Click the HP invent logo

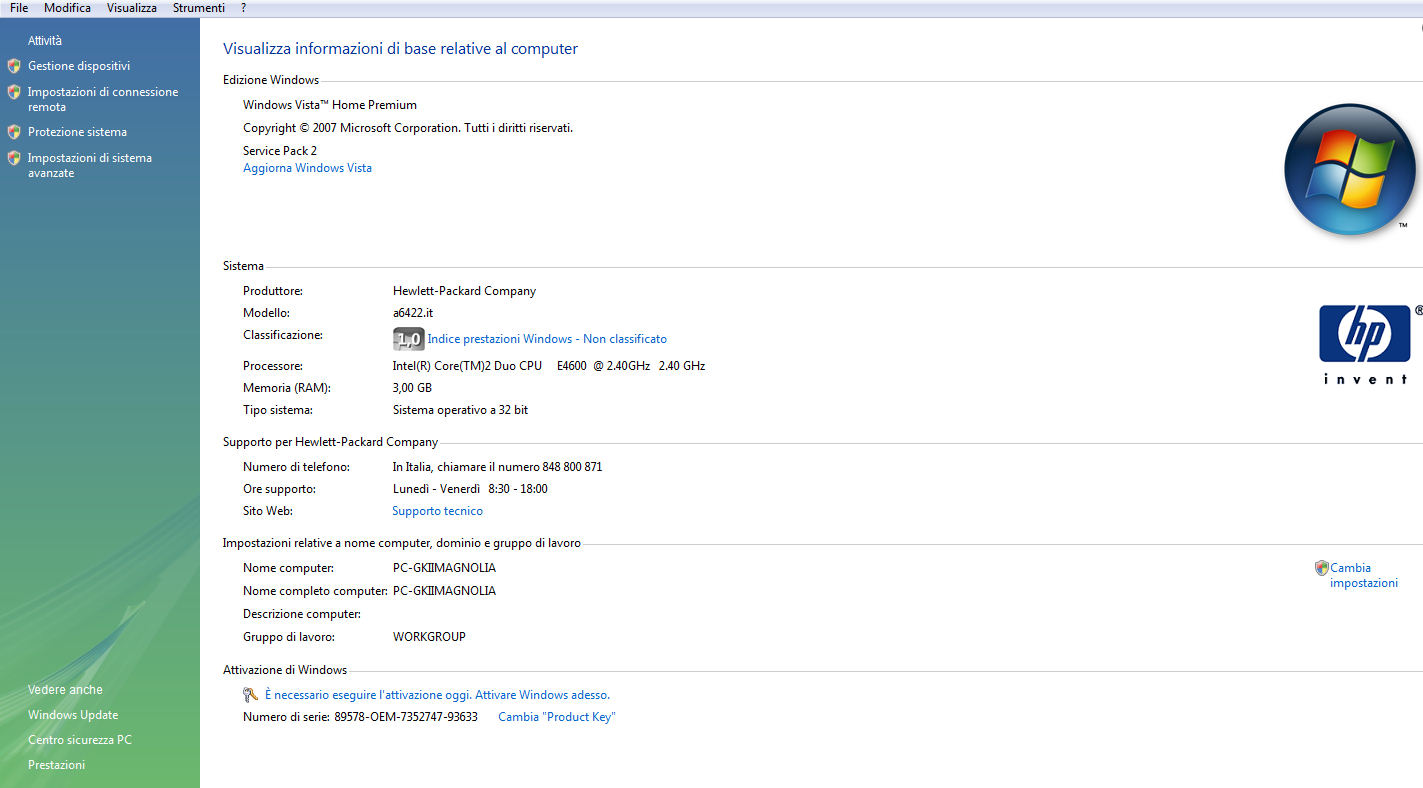[x=1366, y=345]
